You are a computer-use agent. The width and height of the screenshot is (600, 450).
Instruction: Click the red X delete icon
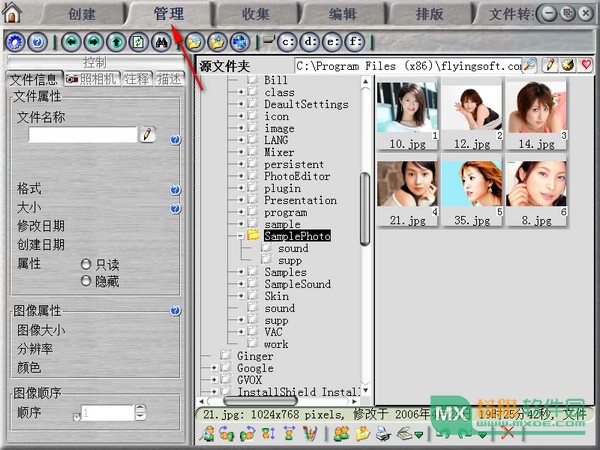(509, 433)
